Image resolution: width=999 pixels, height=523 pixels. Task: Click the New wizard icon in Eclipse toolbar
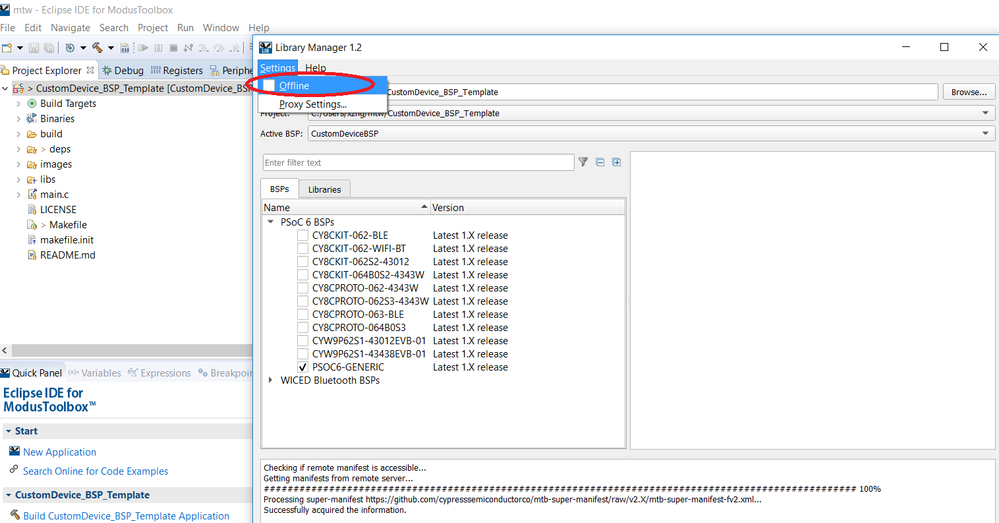point(6,48)
